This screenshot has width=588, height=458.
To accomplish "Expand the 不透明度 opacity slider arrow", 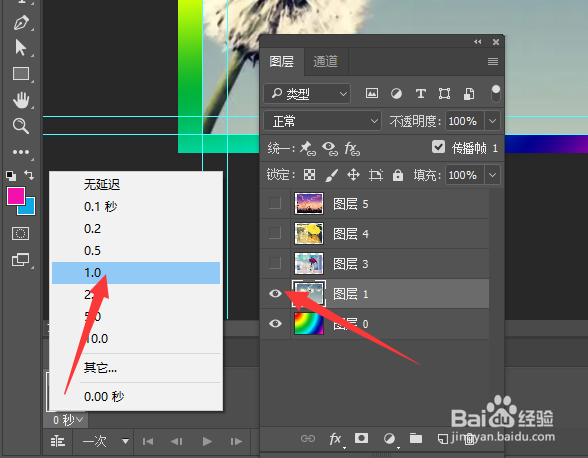I will [x=492, y=121].
